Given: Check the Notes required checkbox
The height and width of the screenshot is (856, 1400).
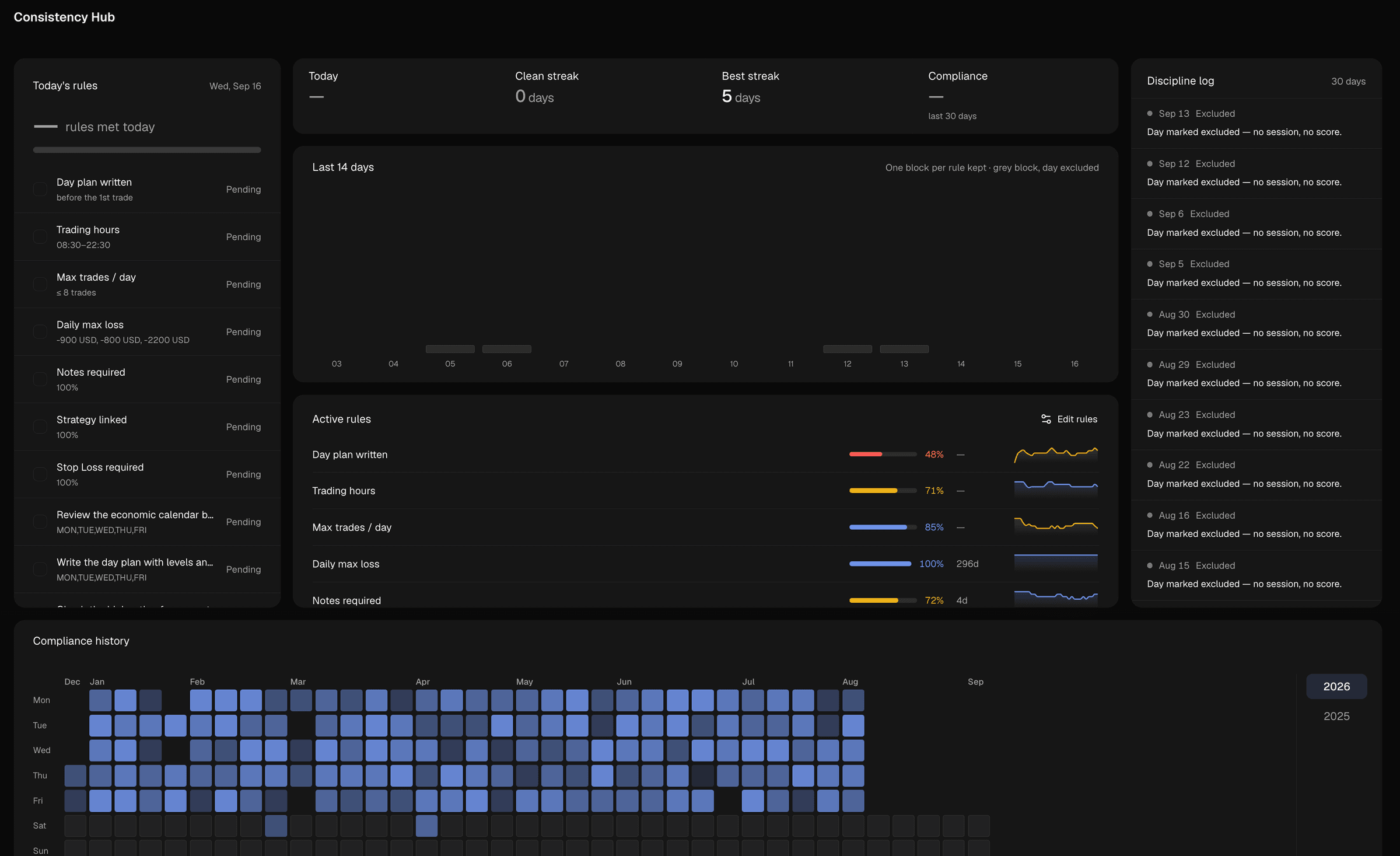Looking at the screenshot, I should pyautogui.click(x=40, y=379).
